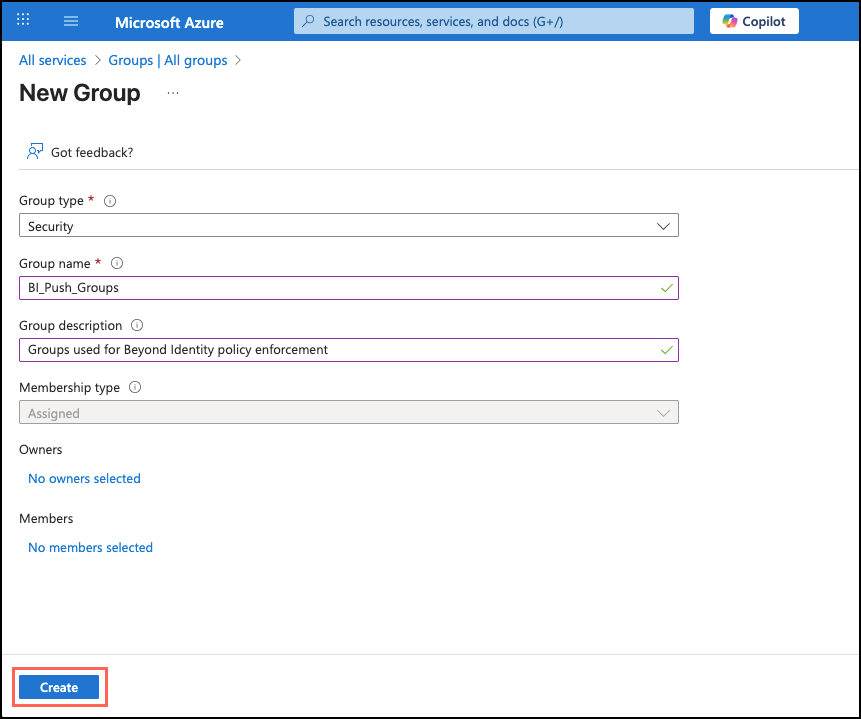
Task: Click the No owners selected link
Action: tap(84, 479)
